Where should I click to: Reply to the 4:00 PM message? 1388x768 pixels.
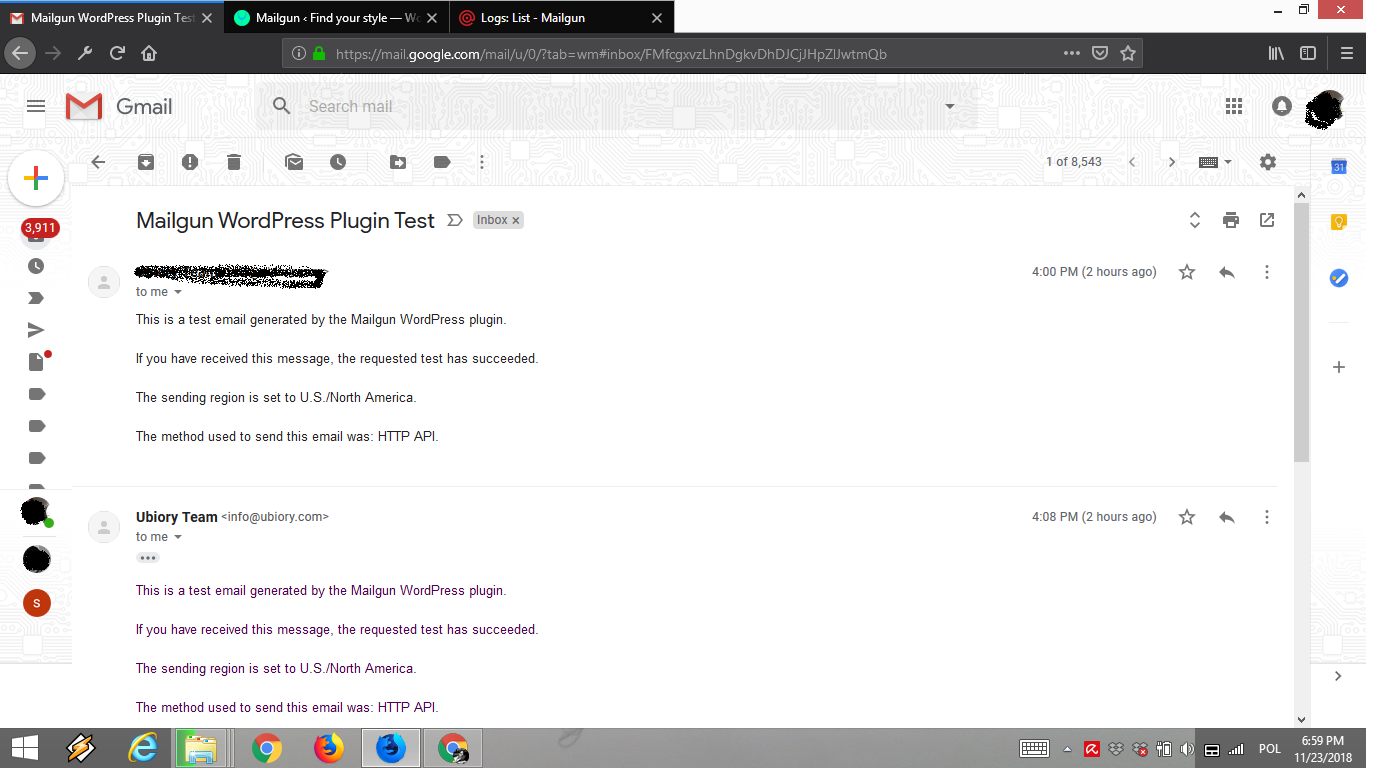(x=1227, y=272)
